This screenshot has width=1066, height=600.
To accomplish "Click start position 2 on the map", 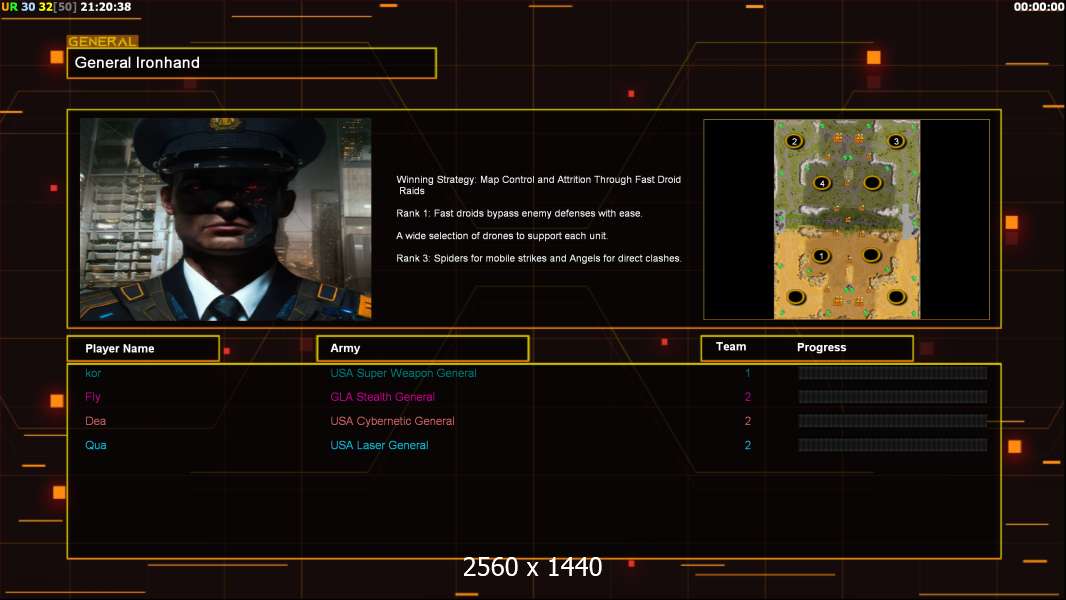I will point(794,141).
